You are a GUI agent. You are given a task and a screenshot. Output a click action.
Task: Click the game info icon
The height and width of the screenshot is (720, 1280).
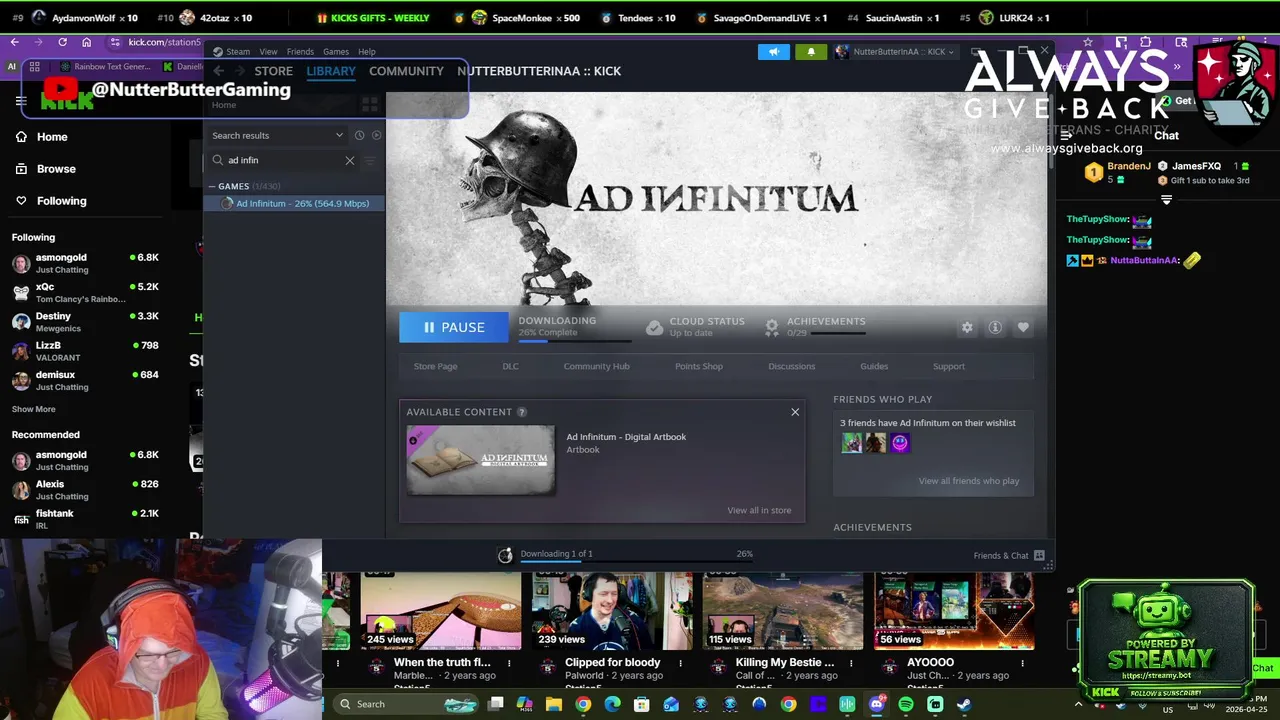pos(995,327)
